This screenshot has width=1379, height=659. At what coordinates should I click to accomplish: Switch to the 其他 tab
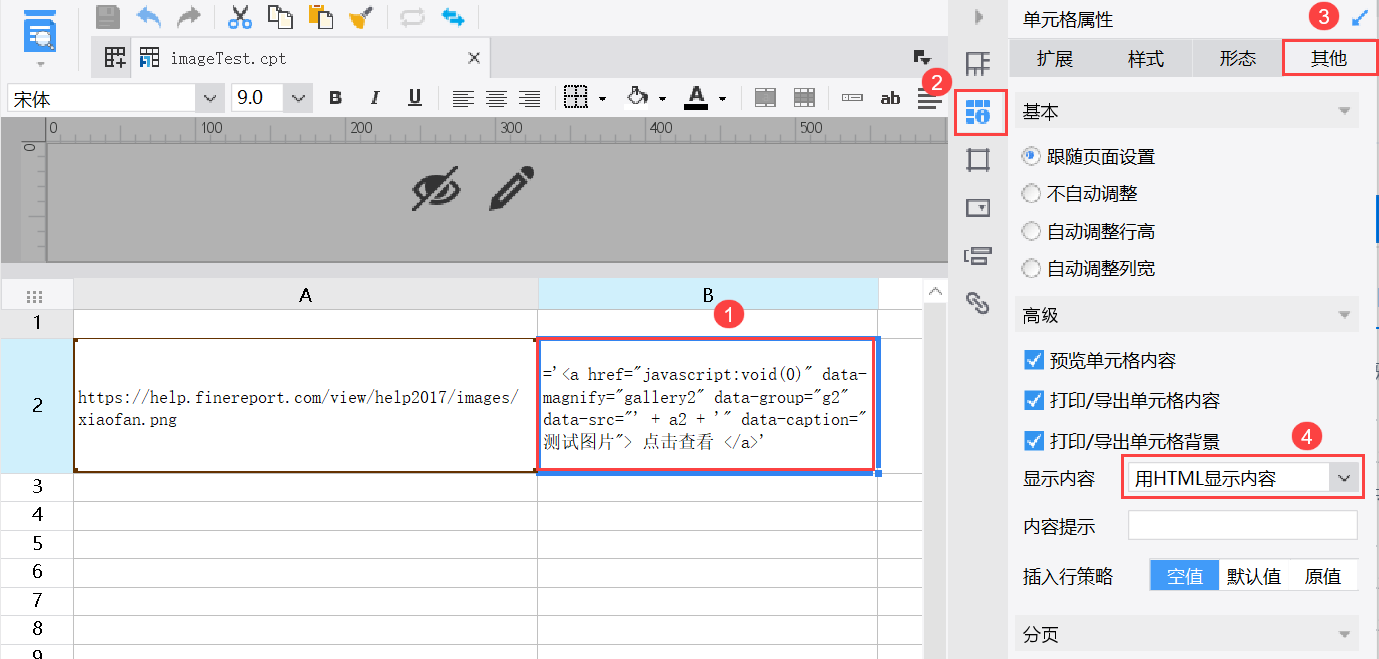tap(1330, 59)
